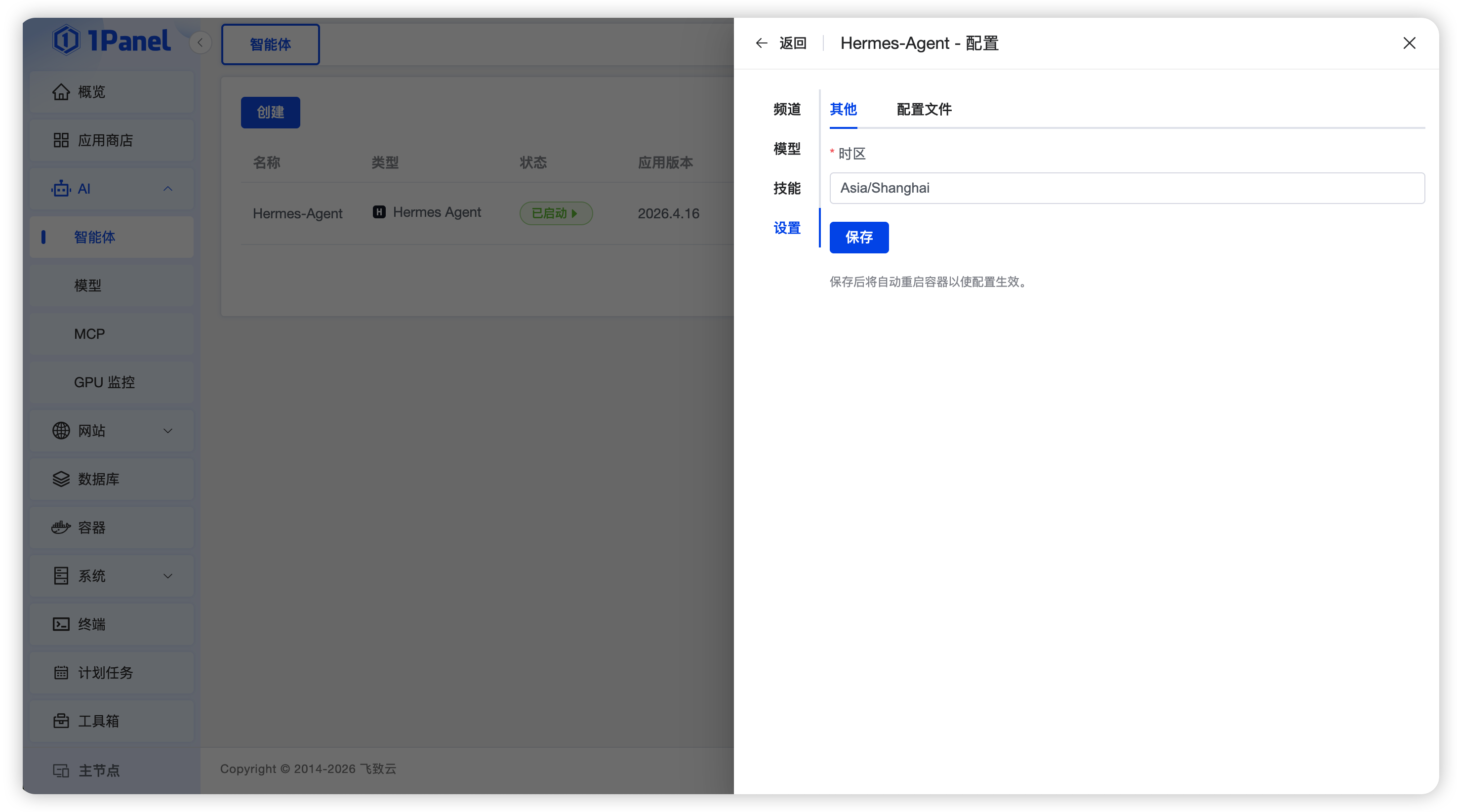Click the toolbox icon for 工具箱
The image size is (1457, 812).
tap(61, 721)
